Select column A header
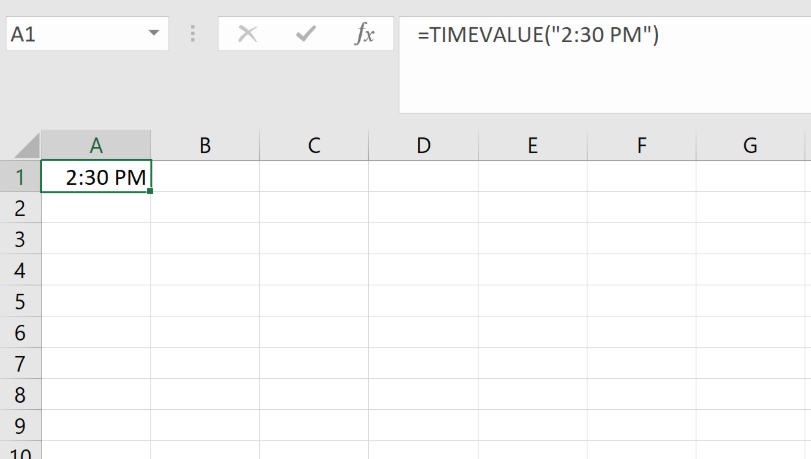 (x=96, y=145)
